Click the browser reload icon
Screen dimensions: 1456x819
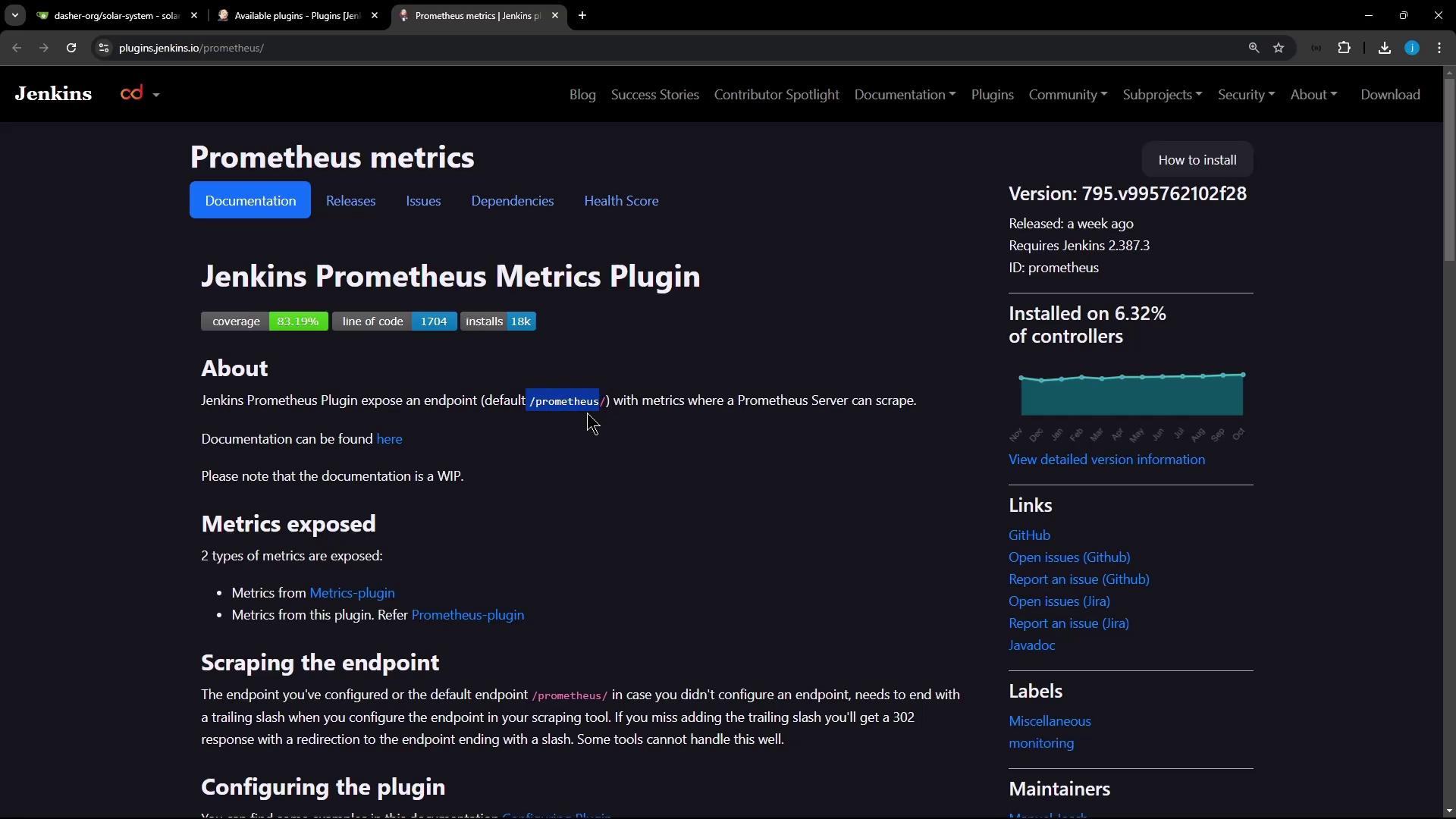tap(71, 48)
